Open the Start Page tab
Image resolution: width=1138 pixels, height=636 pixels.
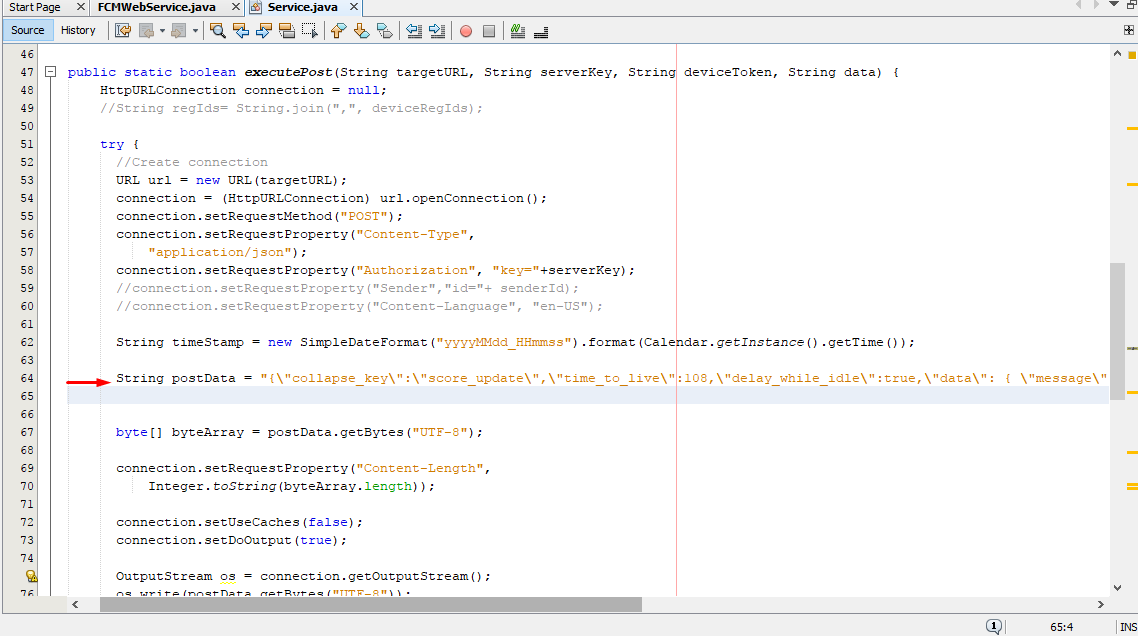coord(34,7)
